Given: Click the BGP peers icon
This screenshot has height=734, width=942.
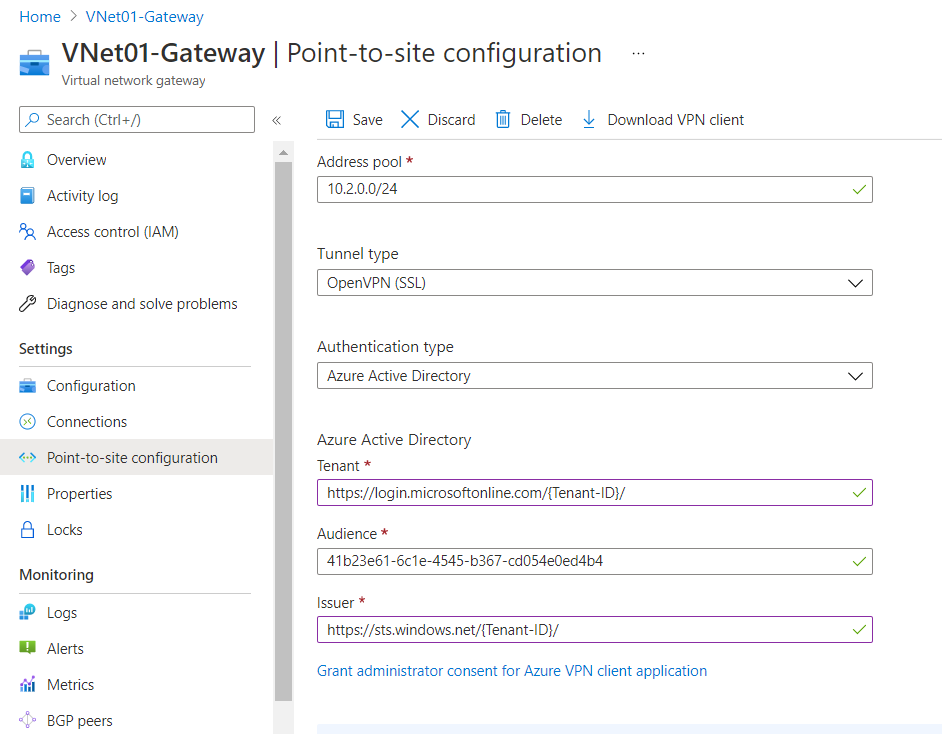Looking at the screenshot, I should tap(28, 720).
